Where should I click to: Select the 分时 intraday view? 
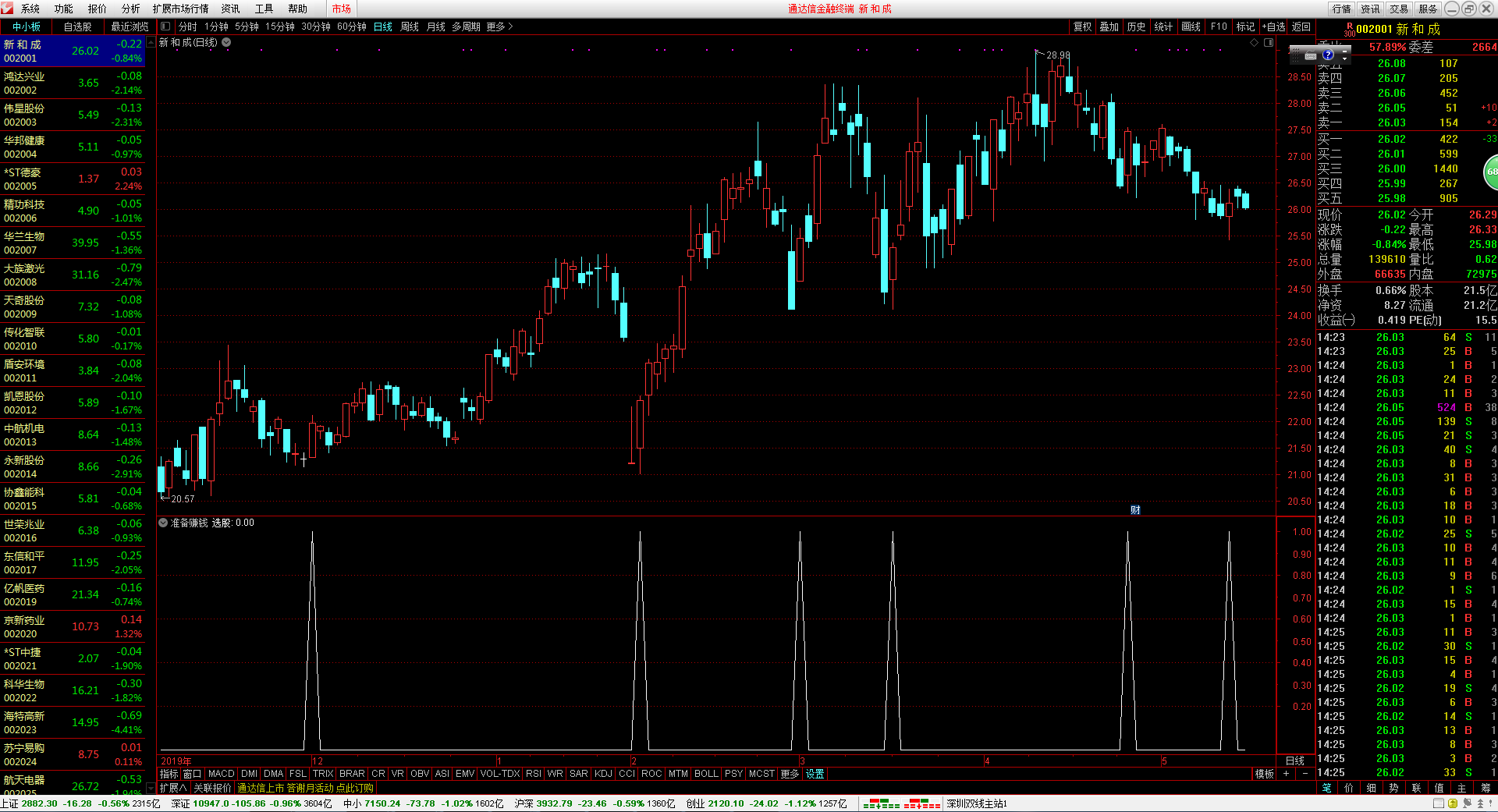188,27
